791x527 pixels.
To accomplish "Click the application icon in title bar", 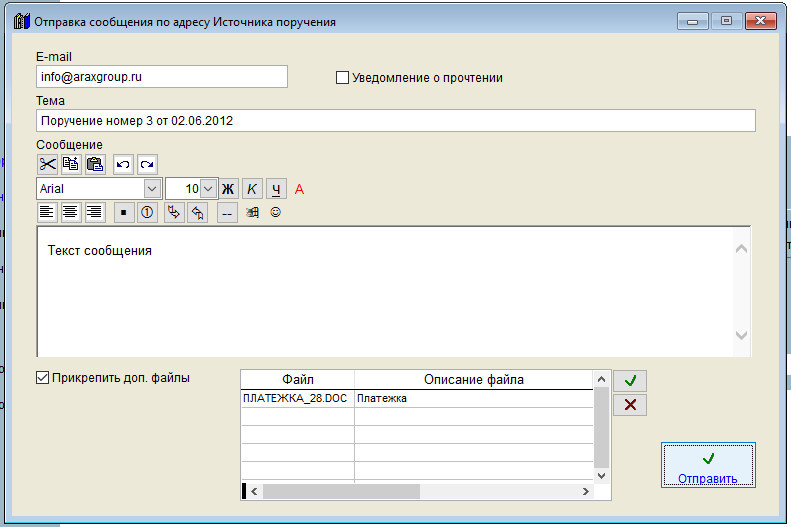I will pos(21,22).
